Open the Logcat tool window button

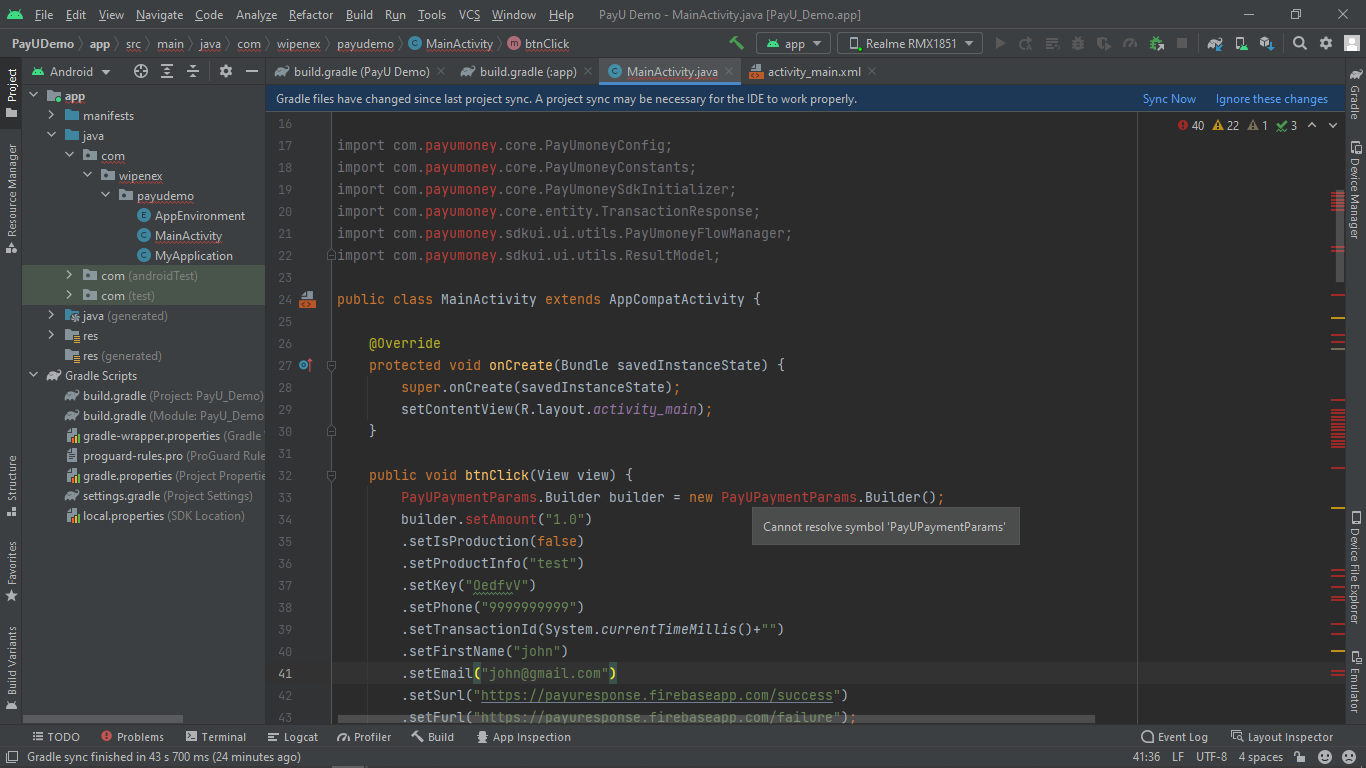click(x=292, y=737)
